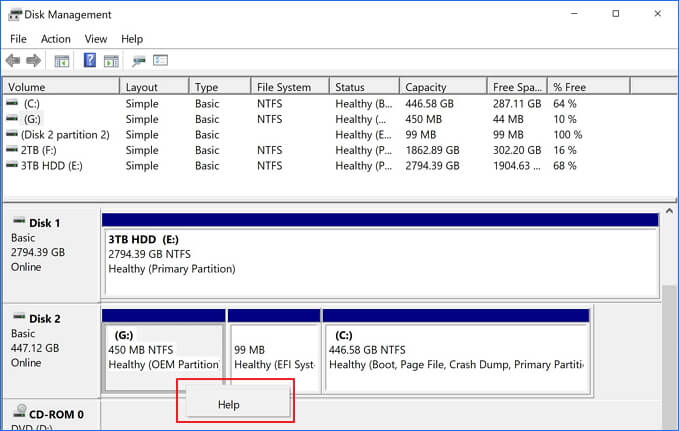Click the Forward arrow toolbar icon

(34, 61)
